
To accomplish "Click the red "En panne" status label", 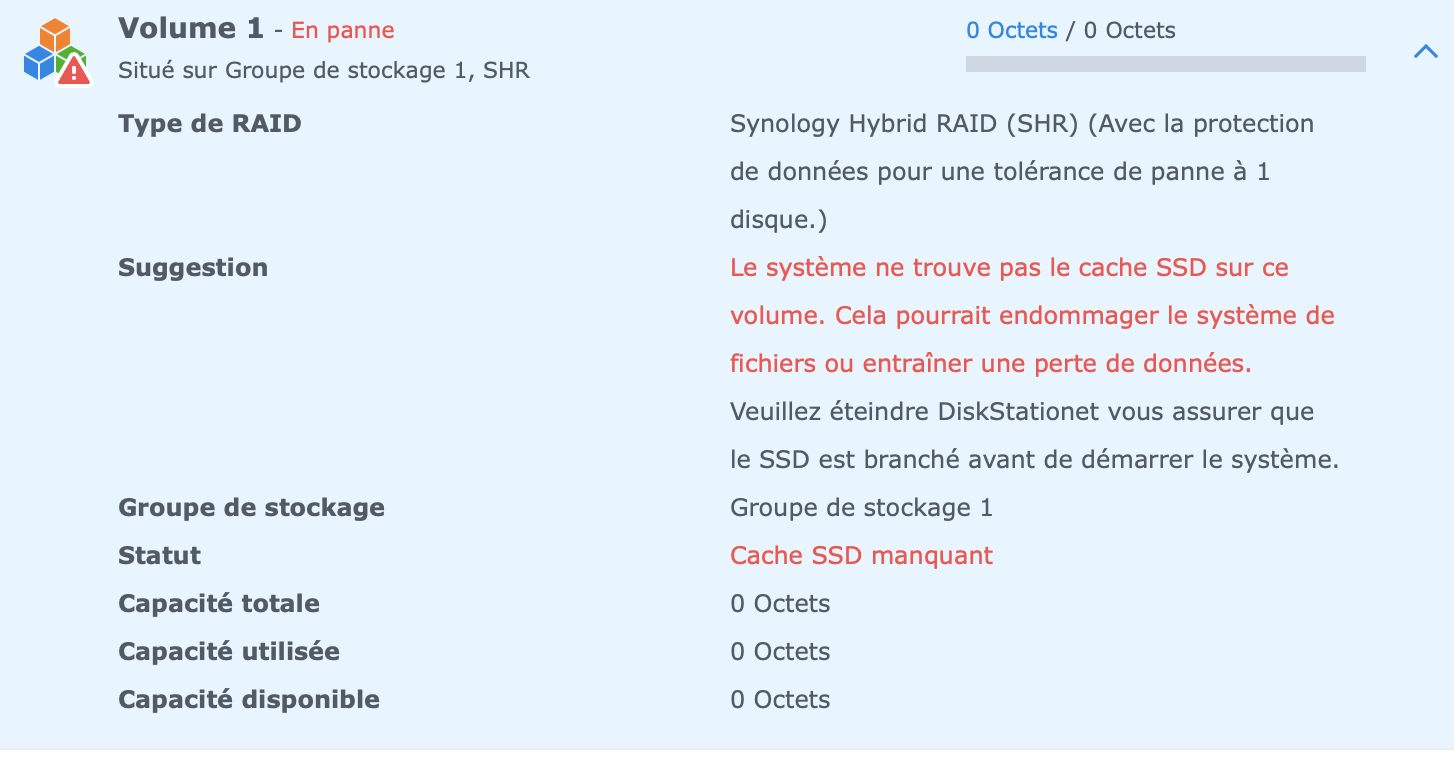I will (343, 31).
